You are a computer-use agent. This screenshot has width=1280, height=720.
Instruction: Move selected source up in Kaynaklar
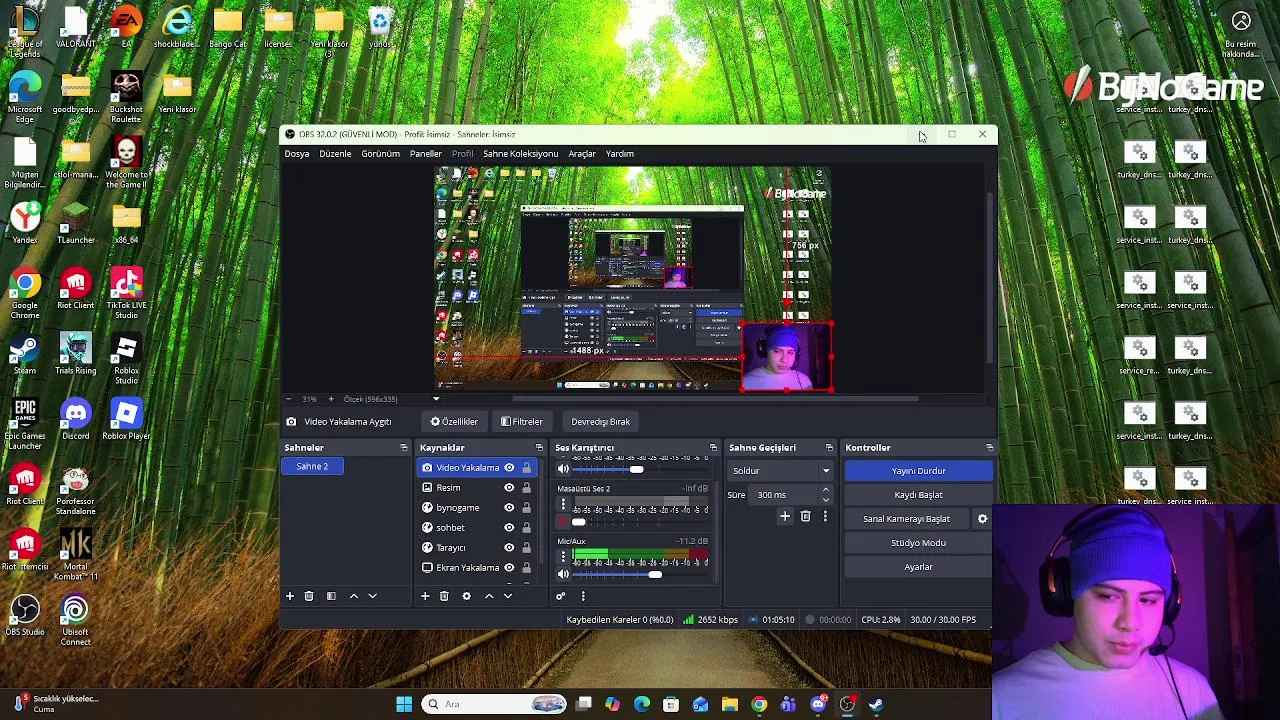click(489, 596)
